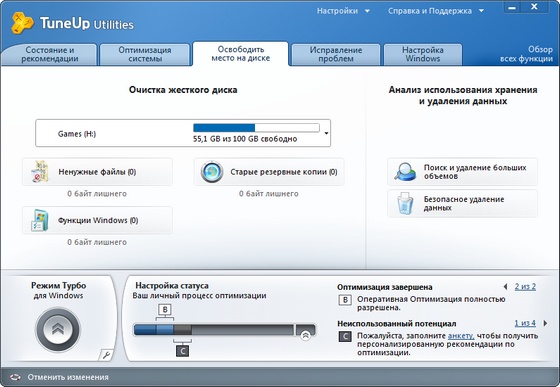560x387 pixels.
Task: Click the TuneUp Utilities logo icon
Action: click(22, 23)
